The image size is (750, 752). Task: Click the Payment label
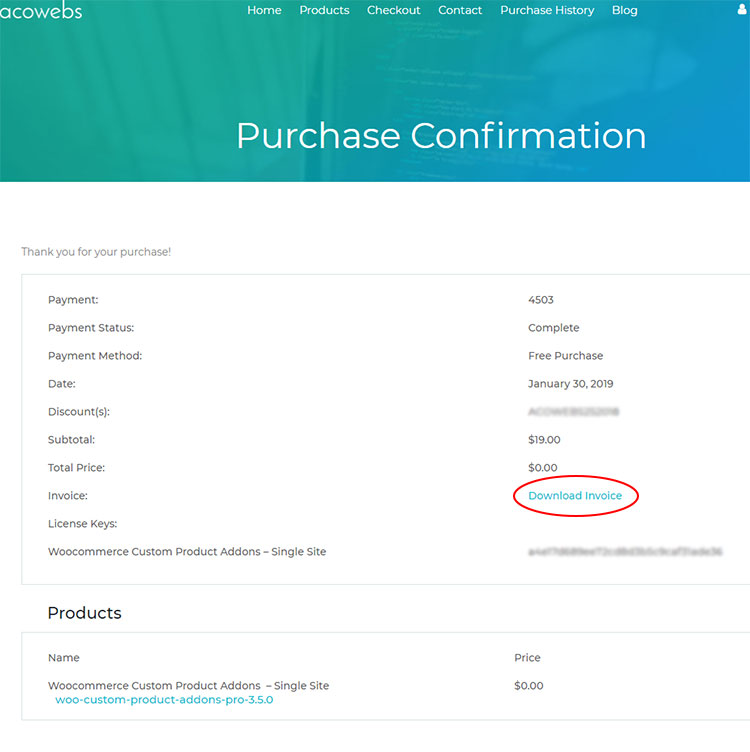(x=73, y=300)
